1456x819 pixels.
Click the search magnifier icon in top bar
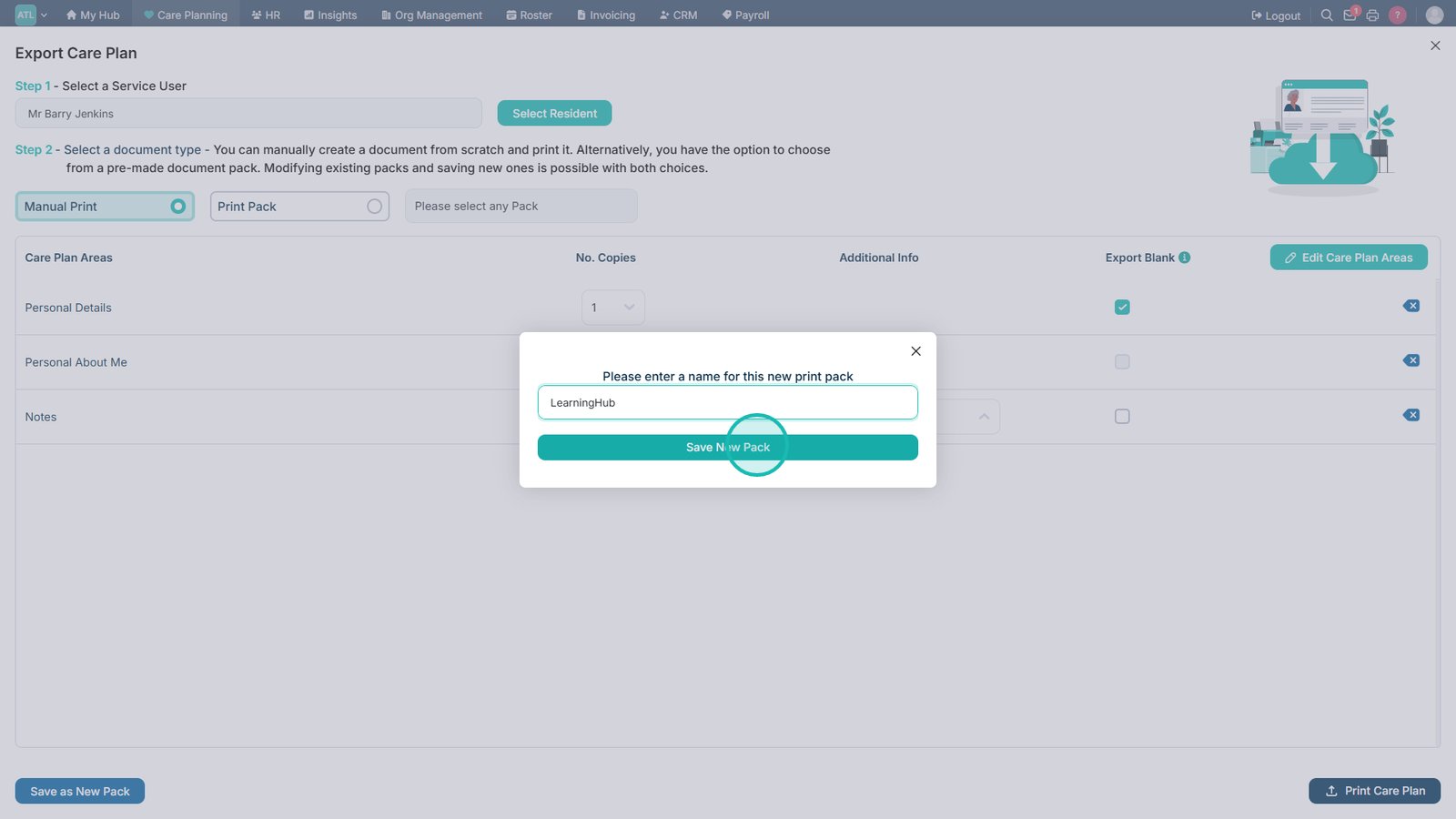[x=1327, y=15]
